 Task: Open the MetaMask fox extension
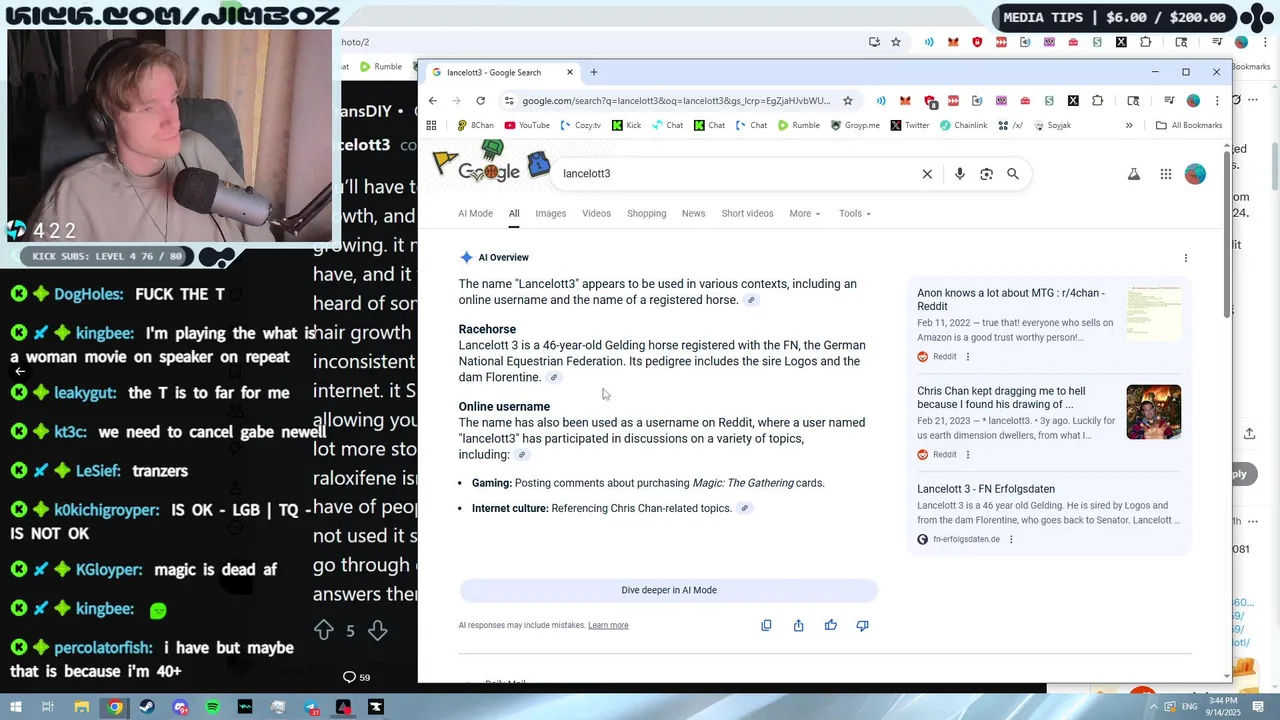[905, 101]
